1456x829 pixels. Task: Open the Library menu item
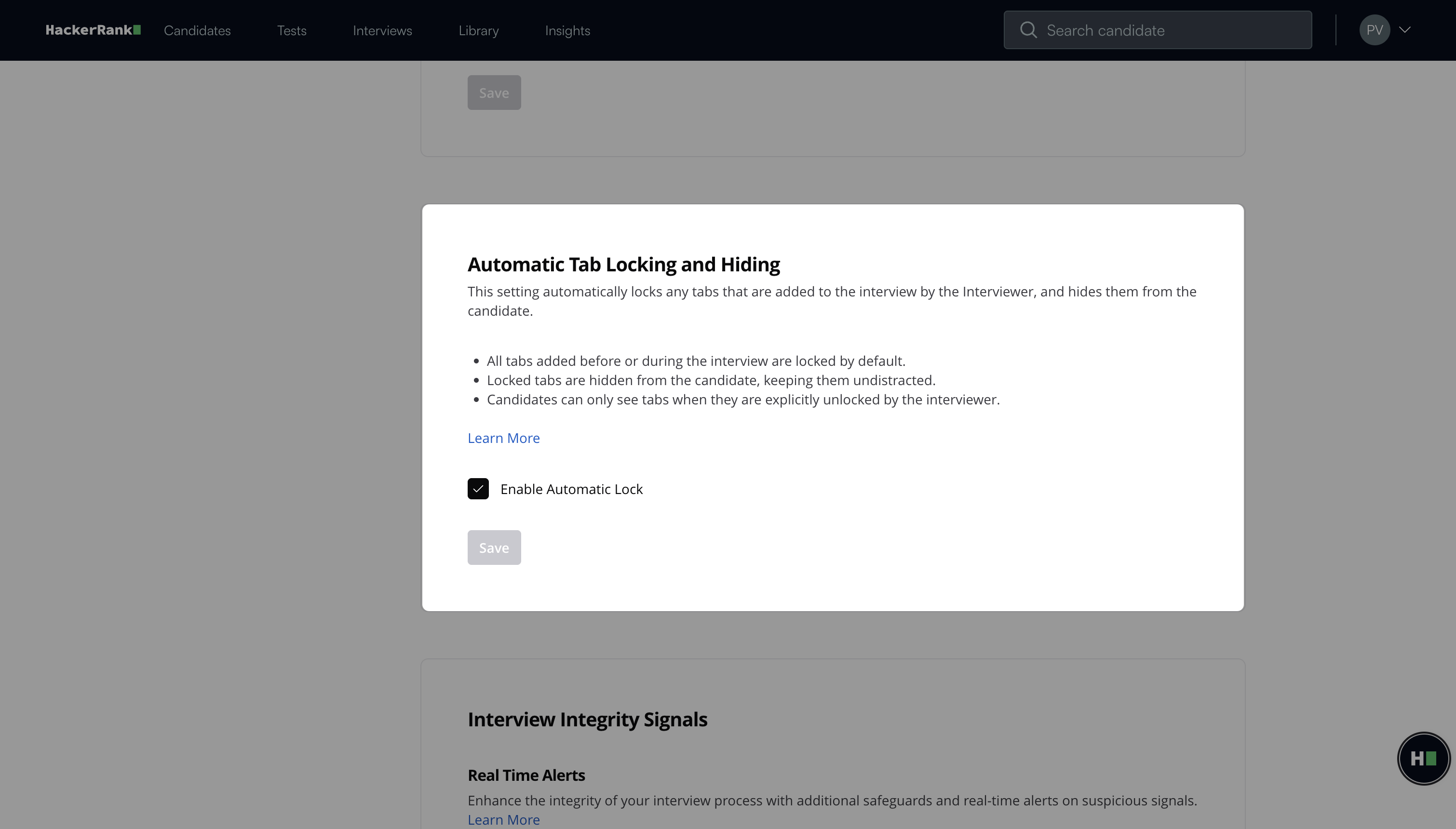478,31
